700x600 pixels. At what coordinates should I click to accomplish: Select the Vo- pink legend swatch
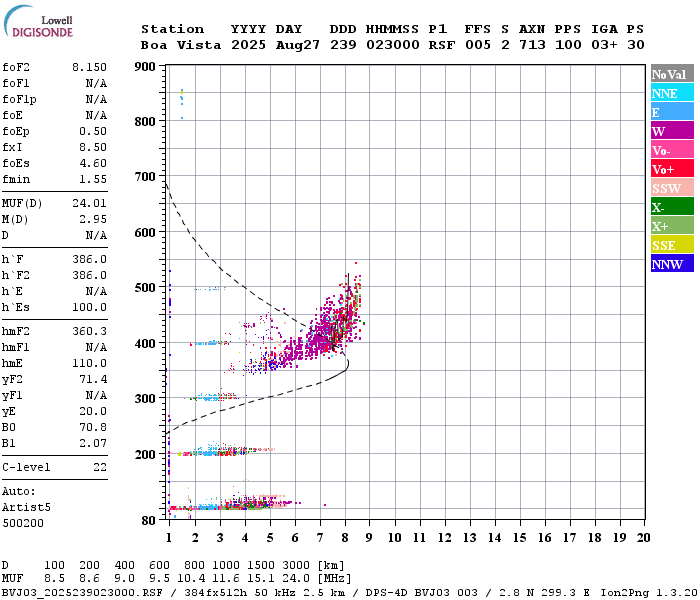click(x=672, y=150)
